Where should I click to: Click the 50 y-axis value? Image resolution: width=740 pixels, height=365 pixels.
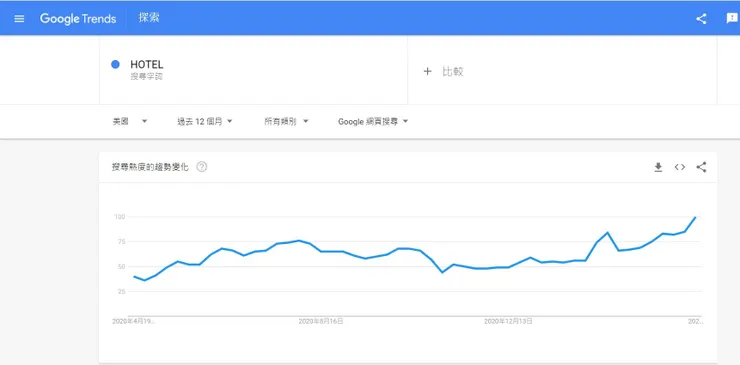coord(121,267)
